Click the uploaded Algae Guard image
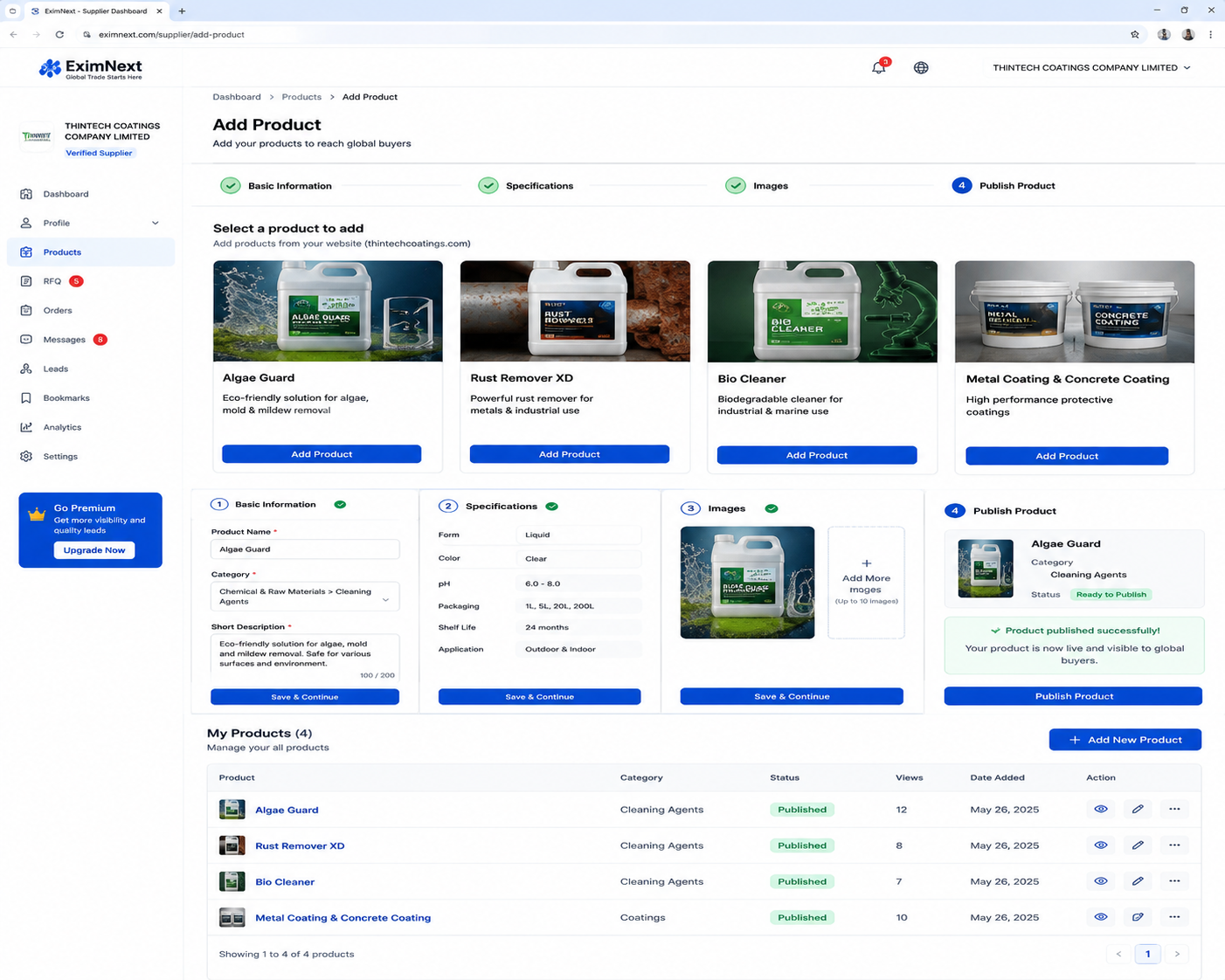Screen dimensions: 1225x980 [747, 583]
